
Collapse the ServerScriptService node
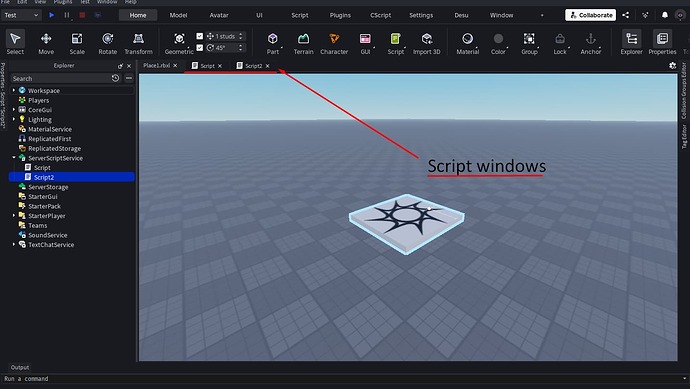point(14,158)
